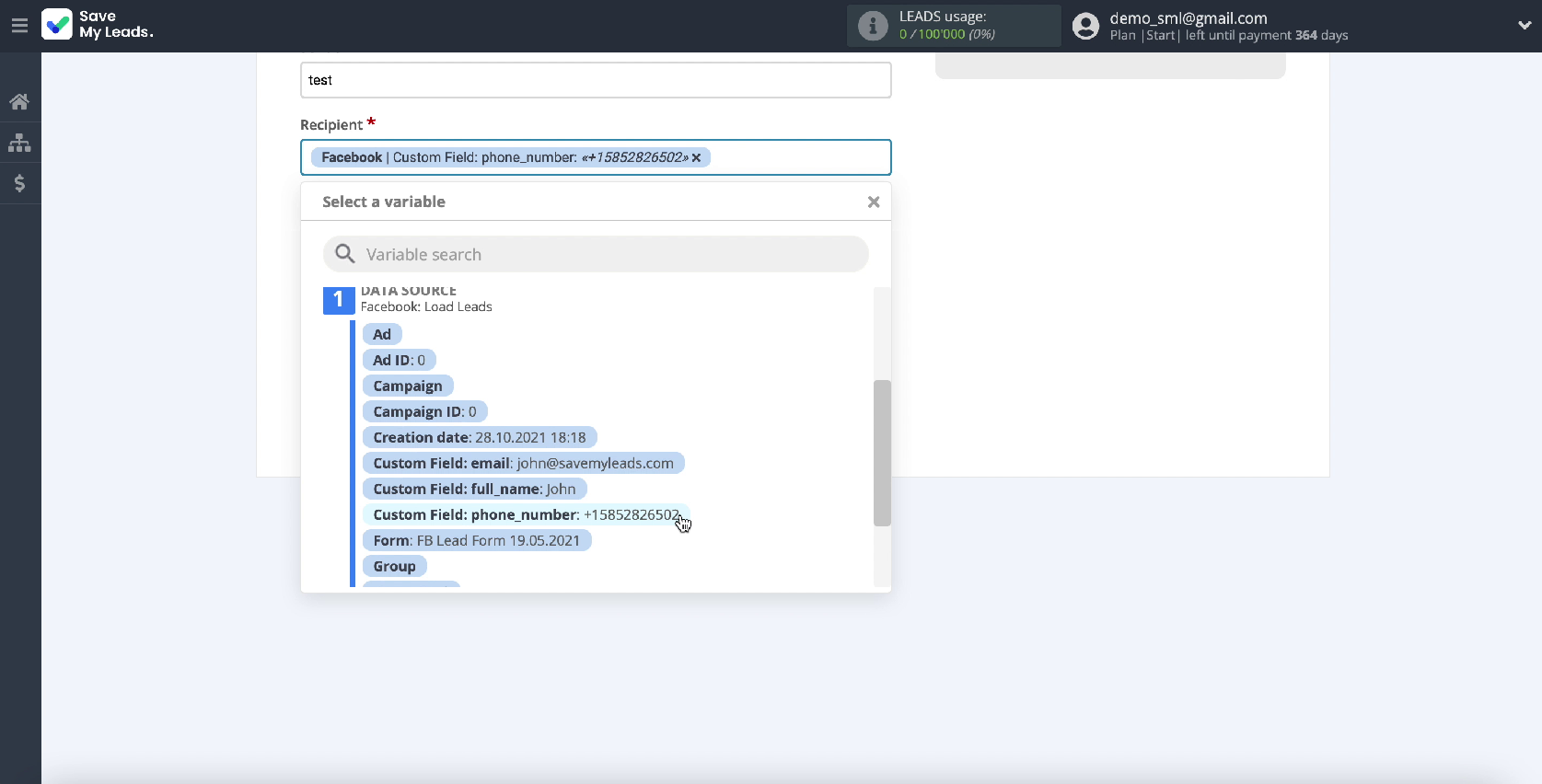1542x784 pixels.
Task: Click the LEADS usage counter text
Action: click(946, 34)
